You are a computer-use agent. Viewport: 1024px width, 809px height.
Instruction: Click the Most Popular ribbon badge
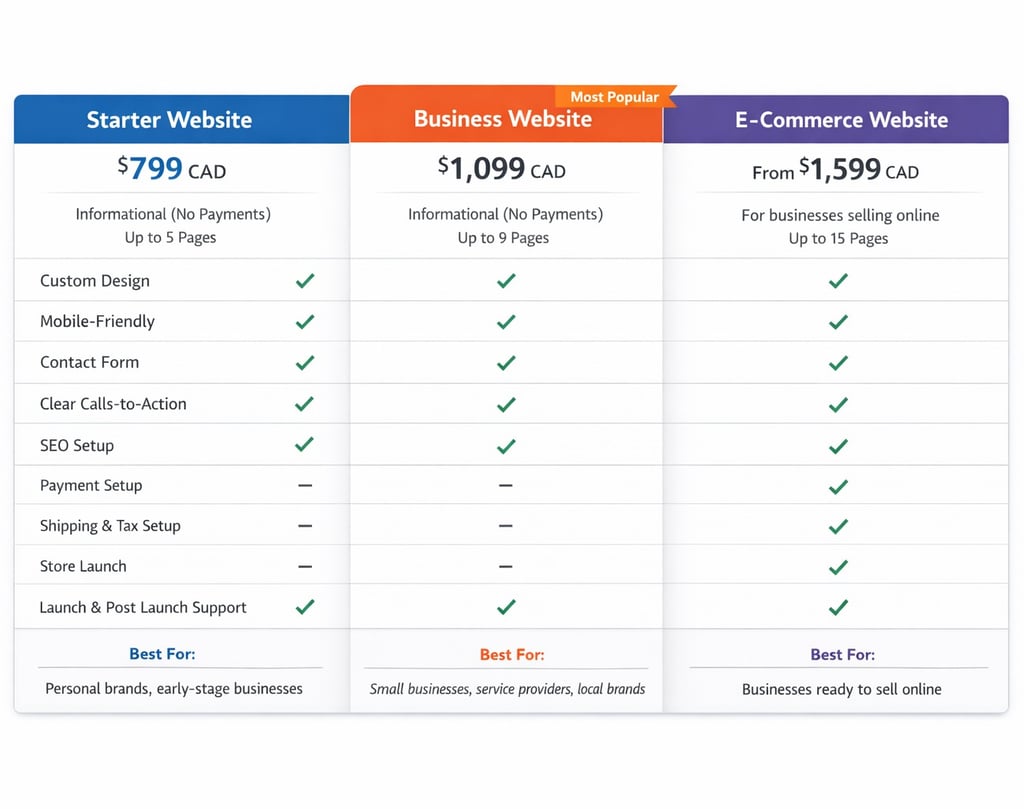616,97
